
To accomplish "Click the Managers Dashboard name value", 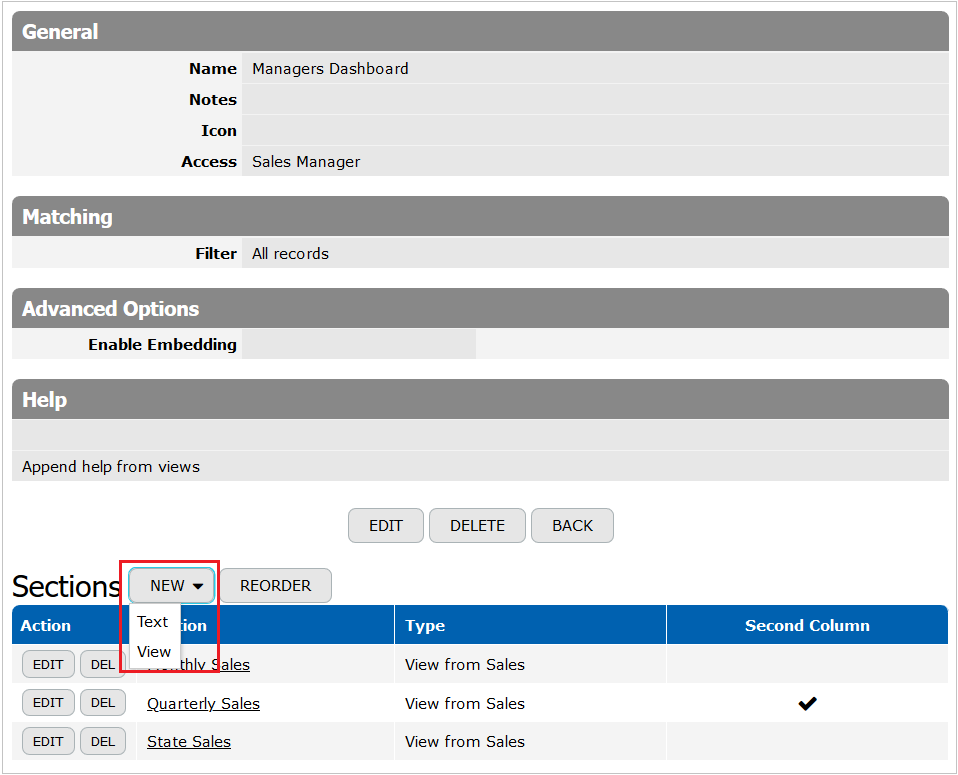I will (330, 68).
